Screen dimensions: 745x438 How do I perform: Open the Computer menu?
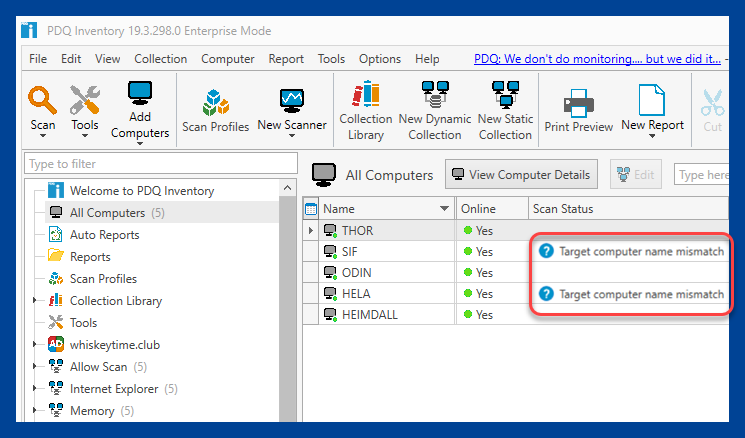228,59
